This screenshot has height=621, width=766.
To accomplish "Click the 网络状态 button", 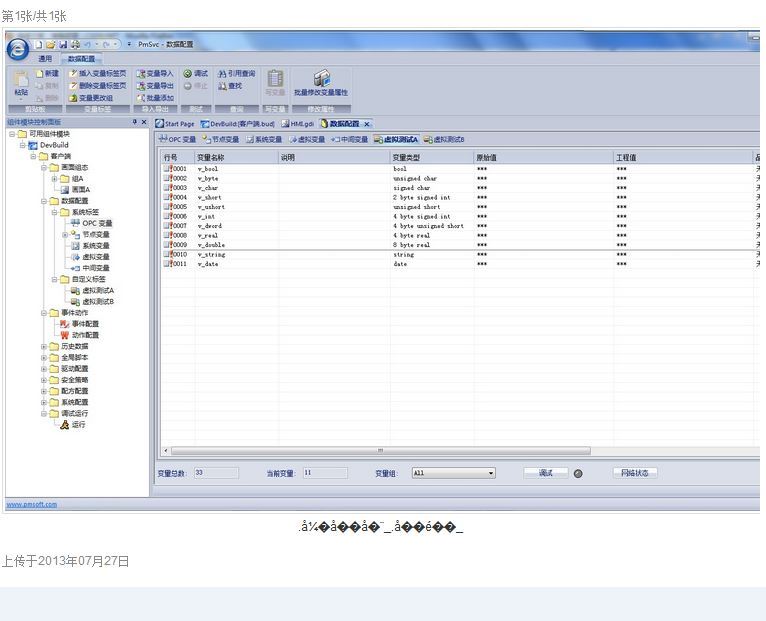I will pyautogui.click(x=635, y=473).
